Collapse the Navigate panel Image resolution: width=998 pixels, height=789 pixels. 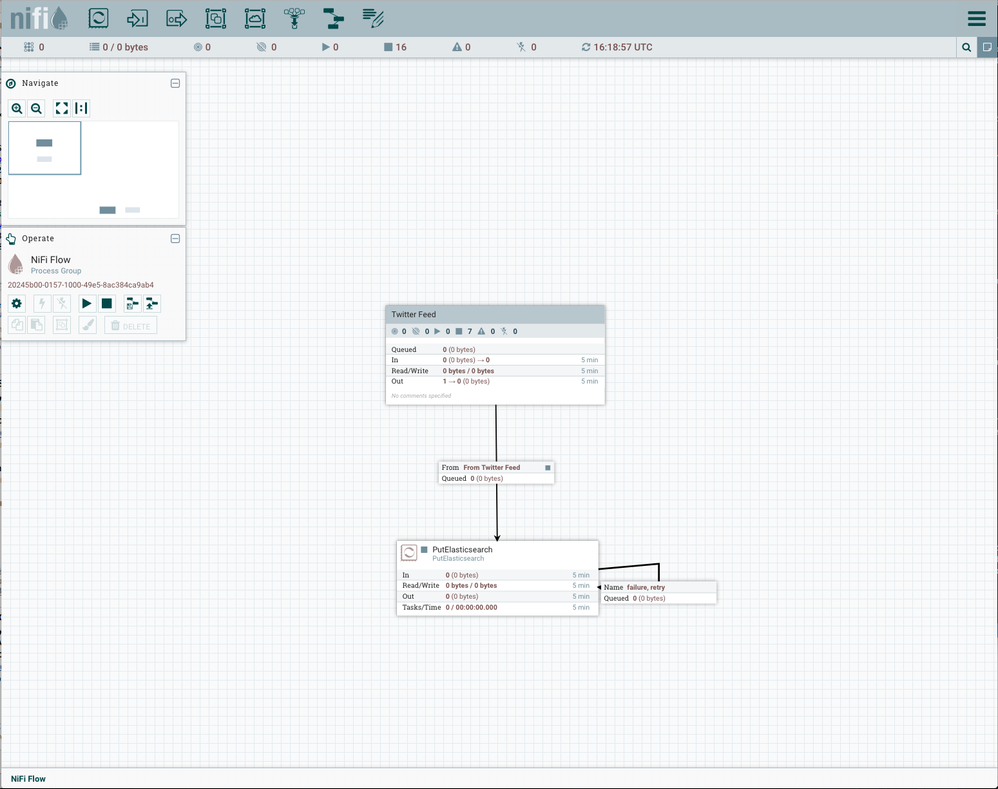click(175, 83)
